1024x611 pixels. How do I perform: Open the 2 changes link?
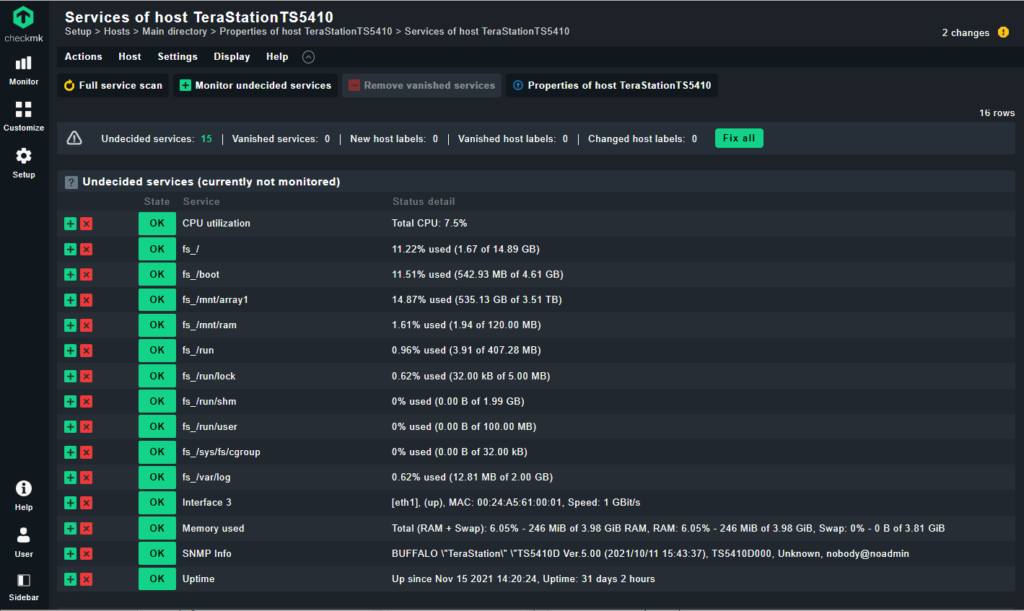click(965, 33)
